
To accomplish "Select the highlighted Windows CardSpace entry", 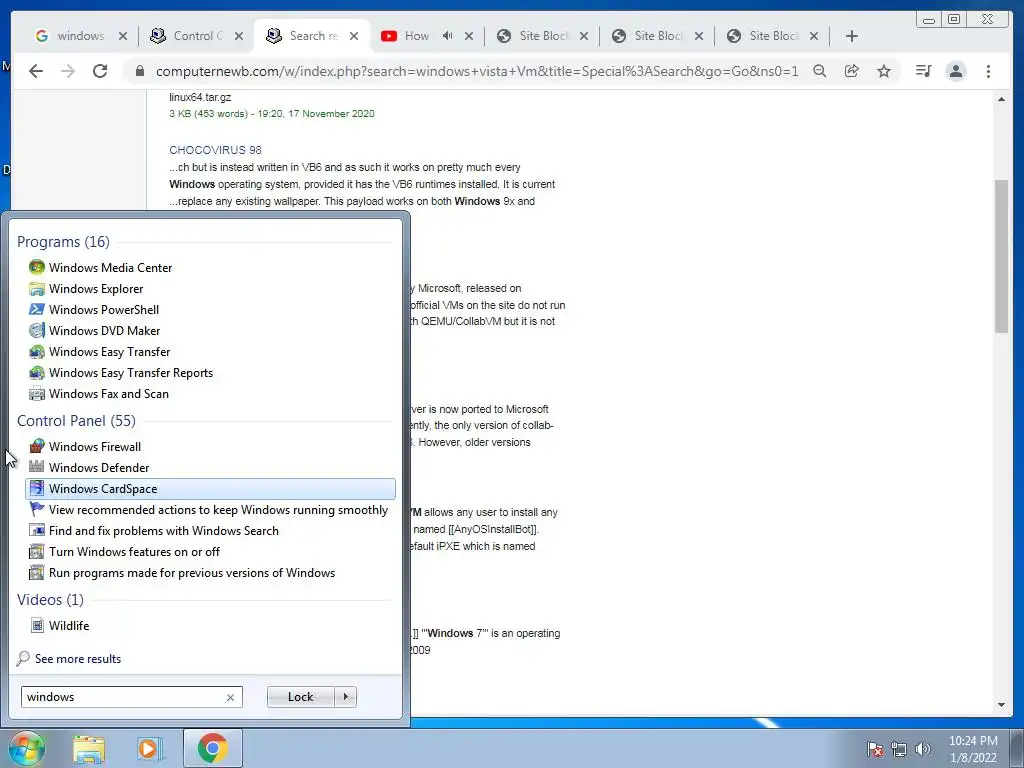I will (x=210, y=488).
